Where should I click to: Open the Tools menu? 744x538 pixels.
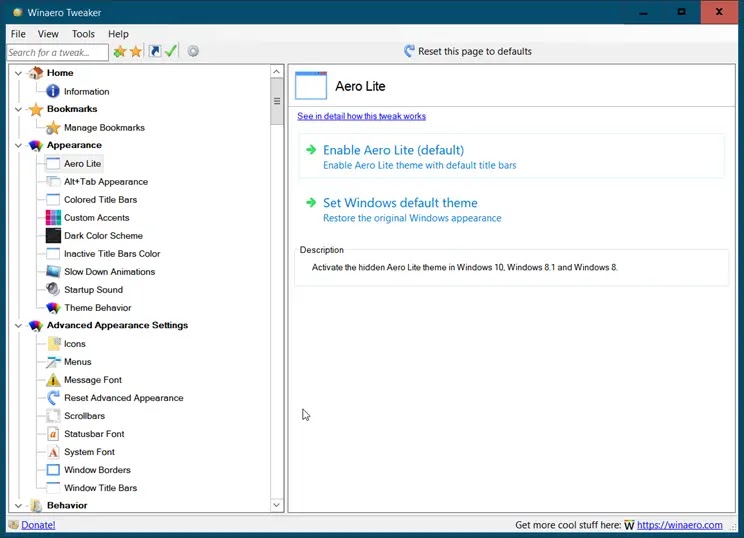[x=83, y=34]
